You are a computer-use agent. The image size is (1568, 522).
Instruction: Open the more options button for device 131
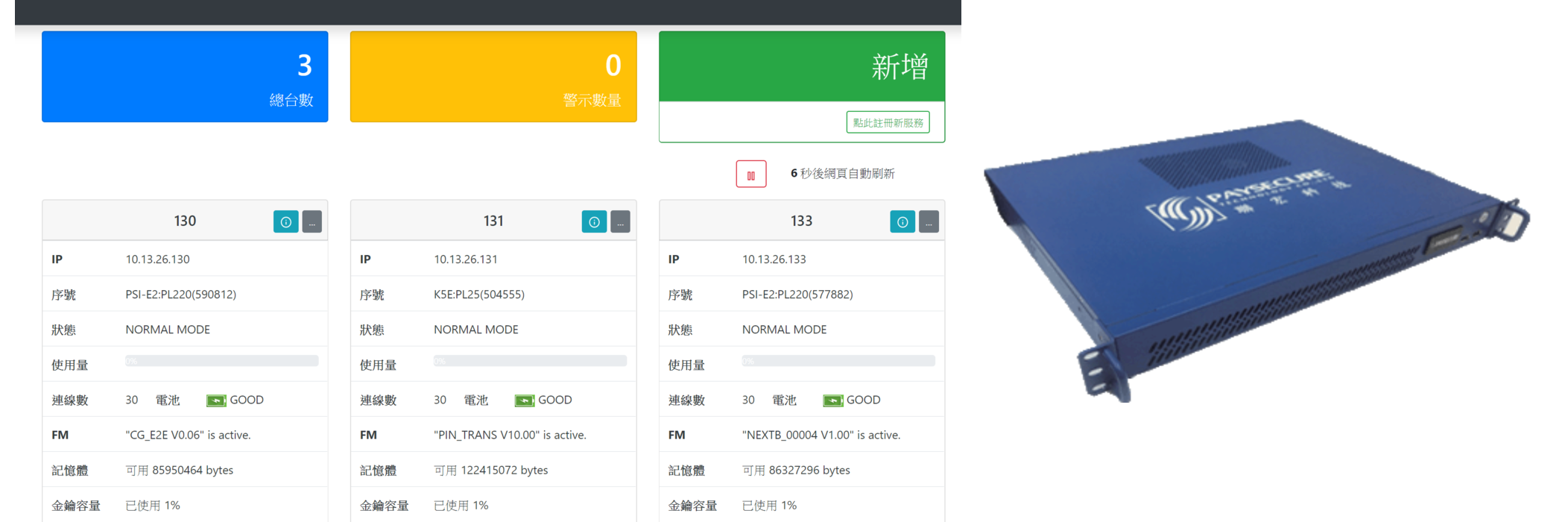coord(621,221)
